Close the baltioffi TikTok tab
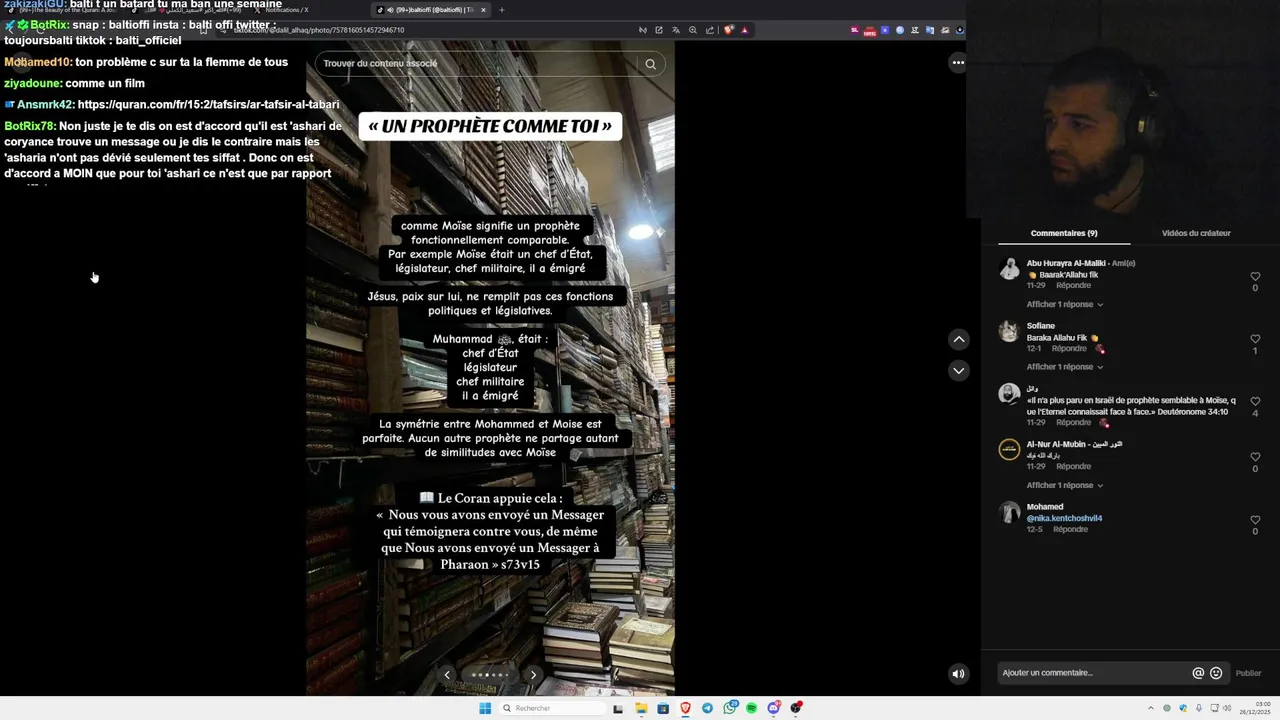1280x720 pixels. point(483,10)
